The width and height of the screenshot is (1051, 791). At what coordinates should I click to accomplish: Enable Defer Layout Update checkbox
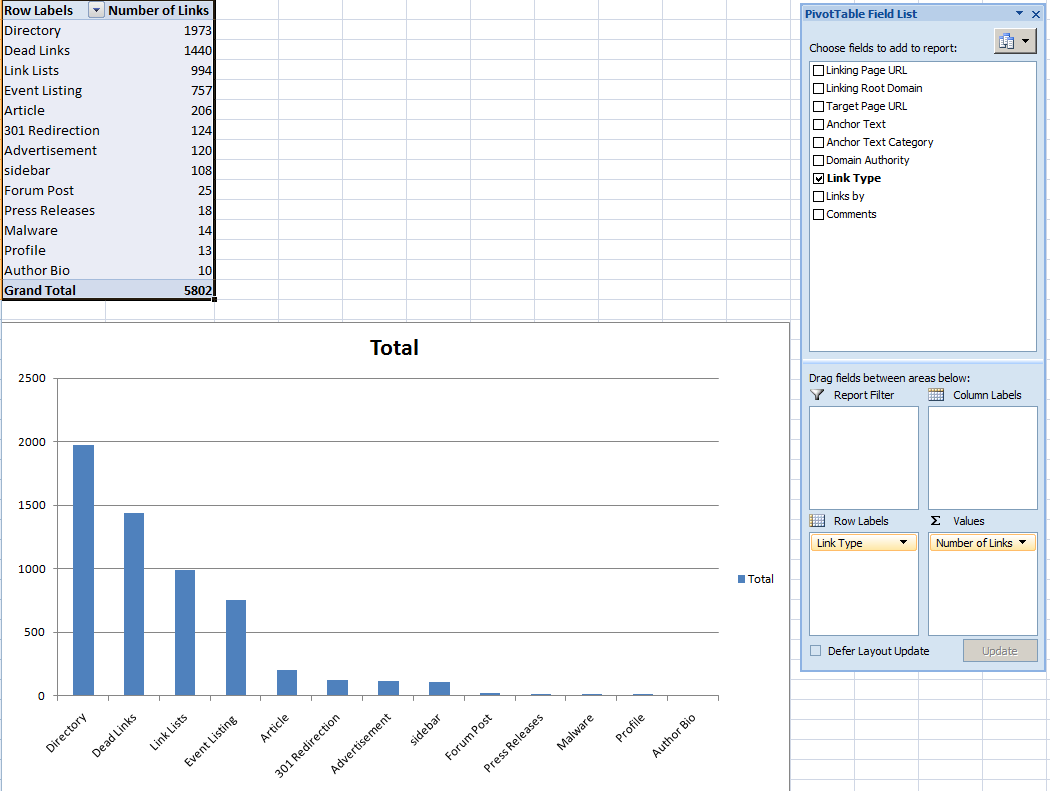click(x=816, y=651)
